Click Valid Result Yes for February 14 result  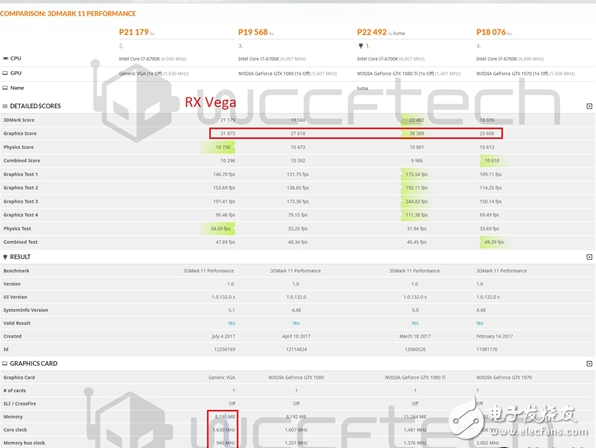480,323
